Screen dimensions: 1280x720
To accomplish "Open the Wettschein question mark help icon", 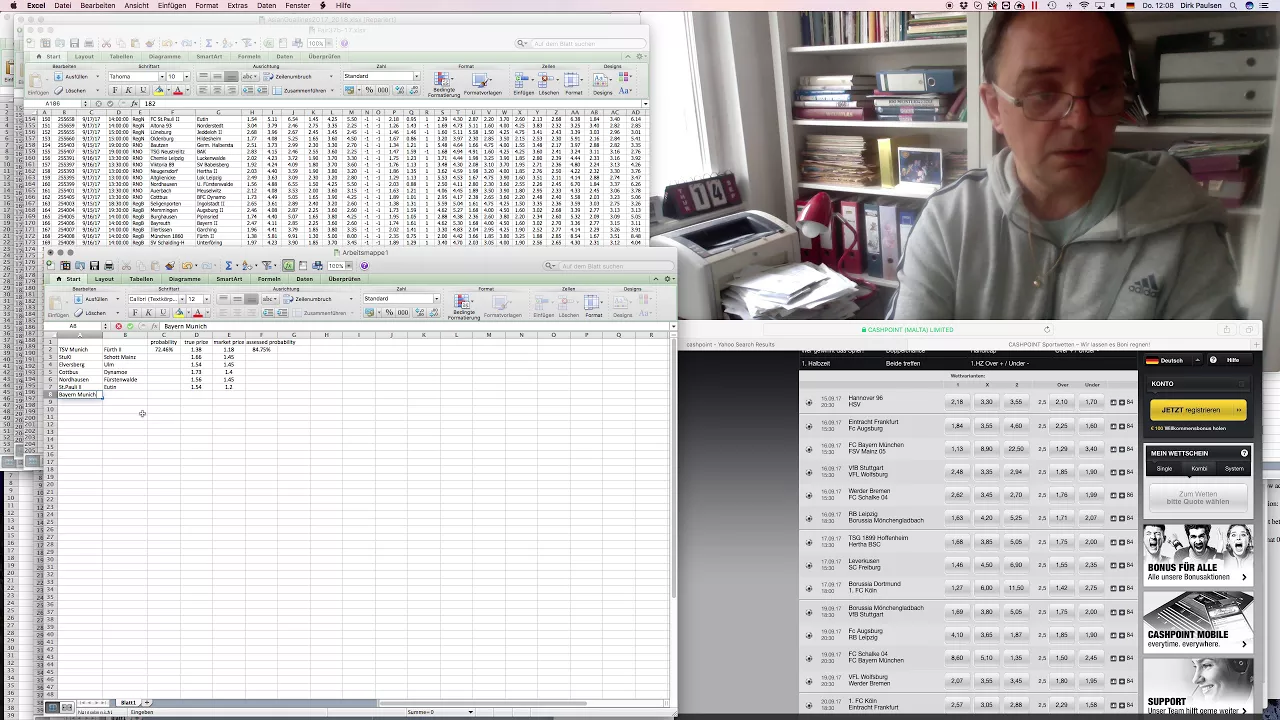I will coord(1244,453).
